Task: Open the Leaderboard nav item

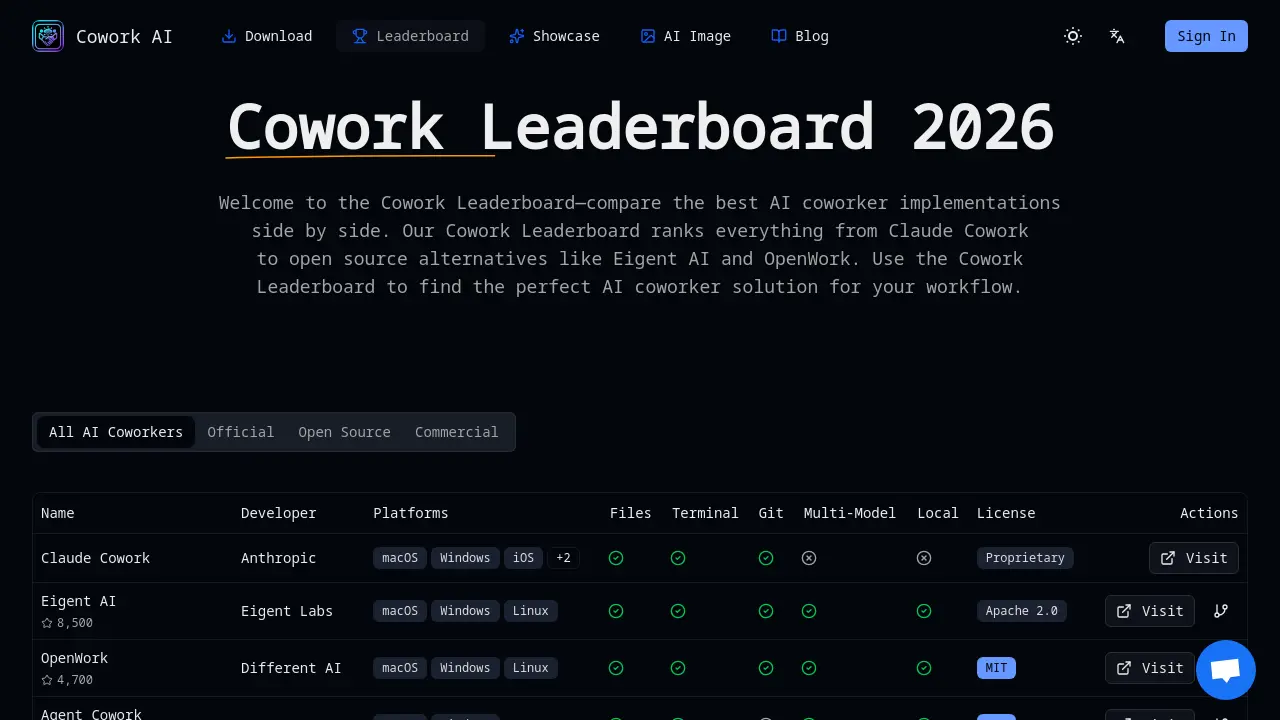Action: pyautogui.click(x=410, y=36)
